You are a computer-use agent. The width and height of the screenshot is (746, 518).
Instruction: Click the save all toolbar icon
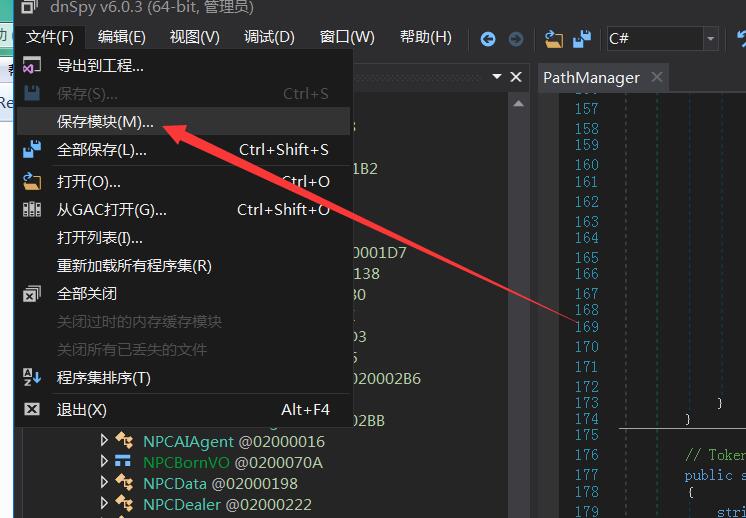582,39
